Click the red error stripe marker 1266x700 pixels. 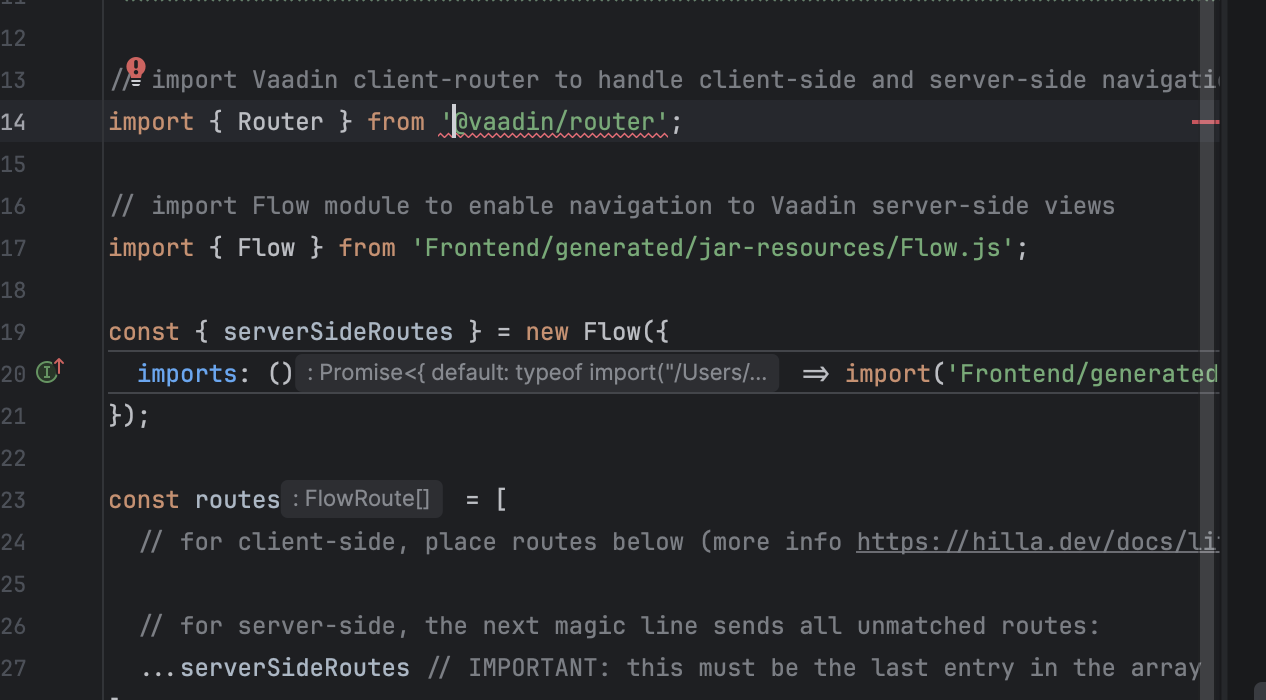pos(1205,122)
